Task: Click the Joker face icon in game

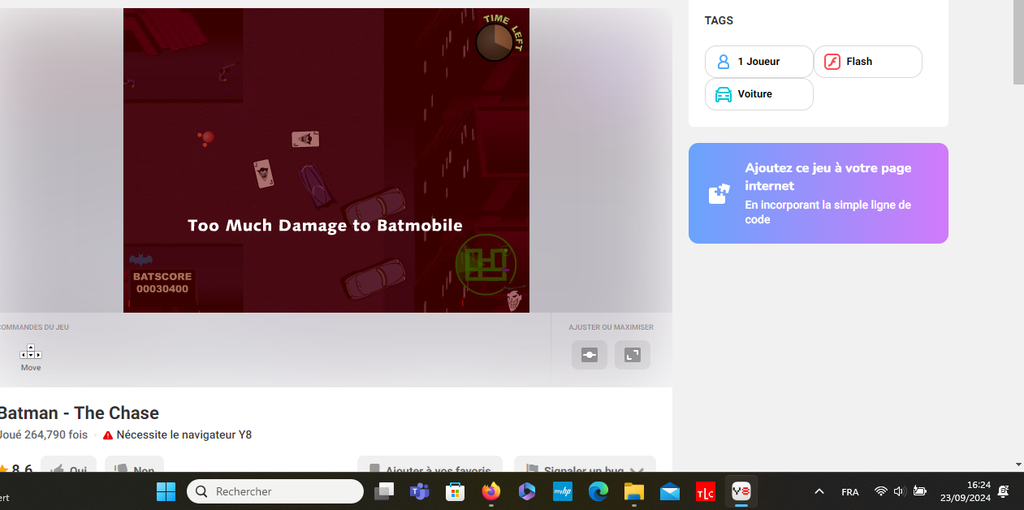Action: click(x=516, y=300)
